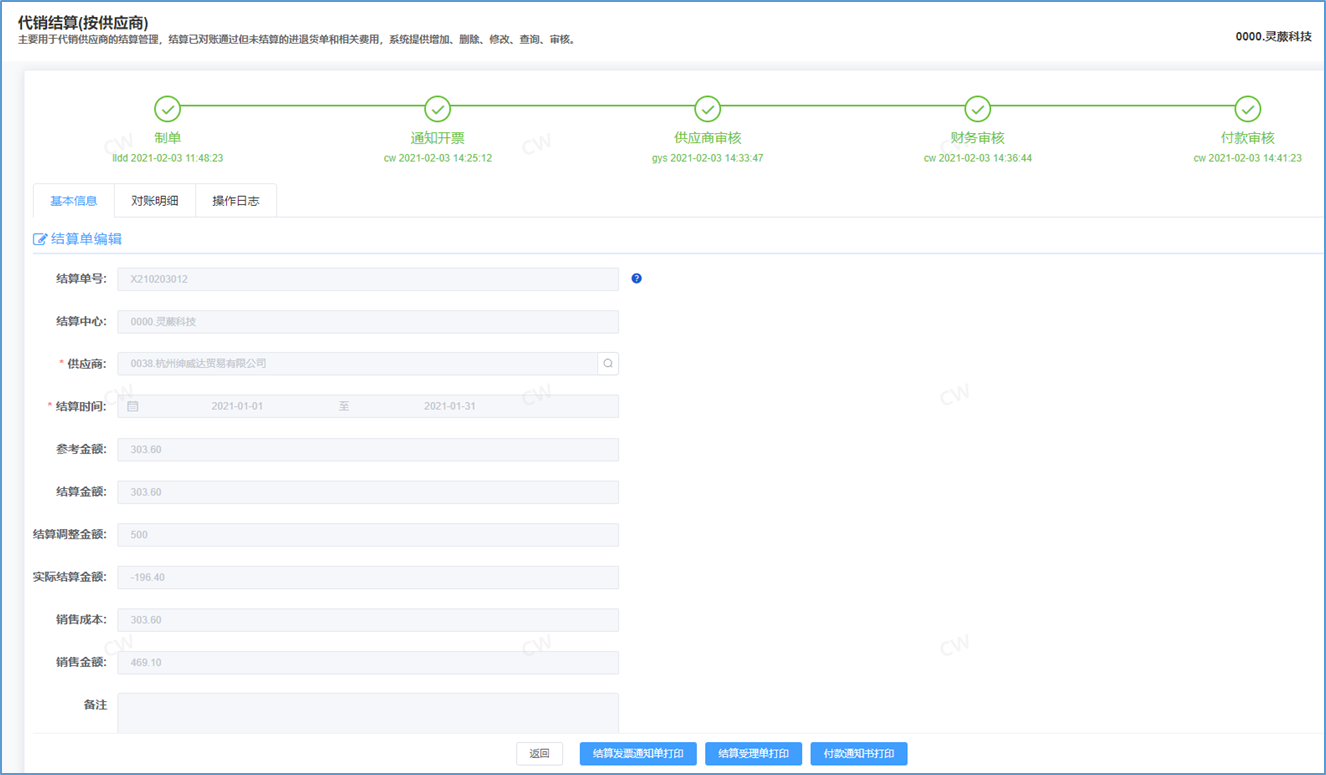Screen dimensions: 1326x775
Task: Click the 结算单编辑 section heading
Action: 87,240
